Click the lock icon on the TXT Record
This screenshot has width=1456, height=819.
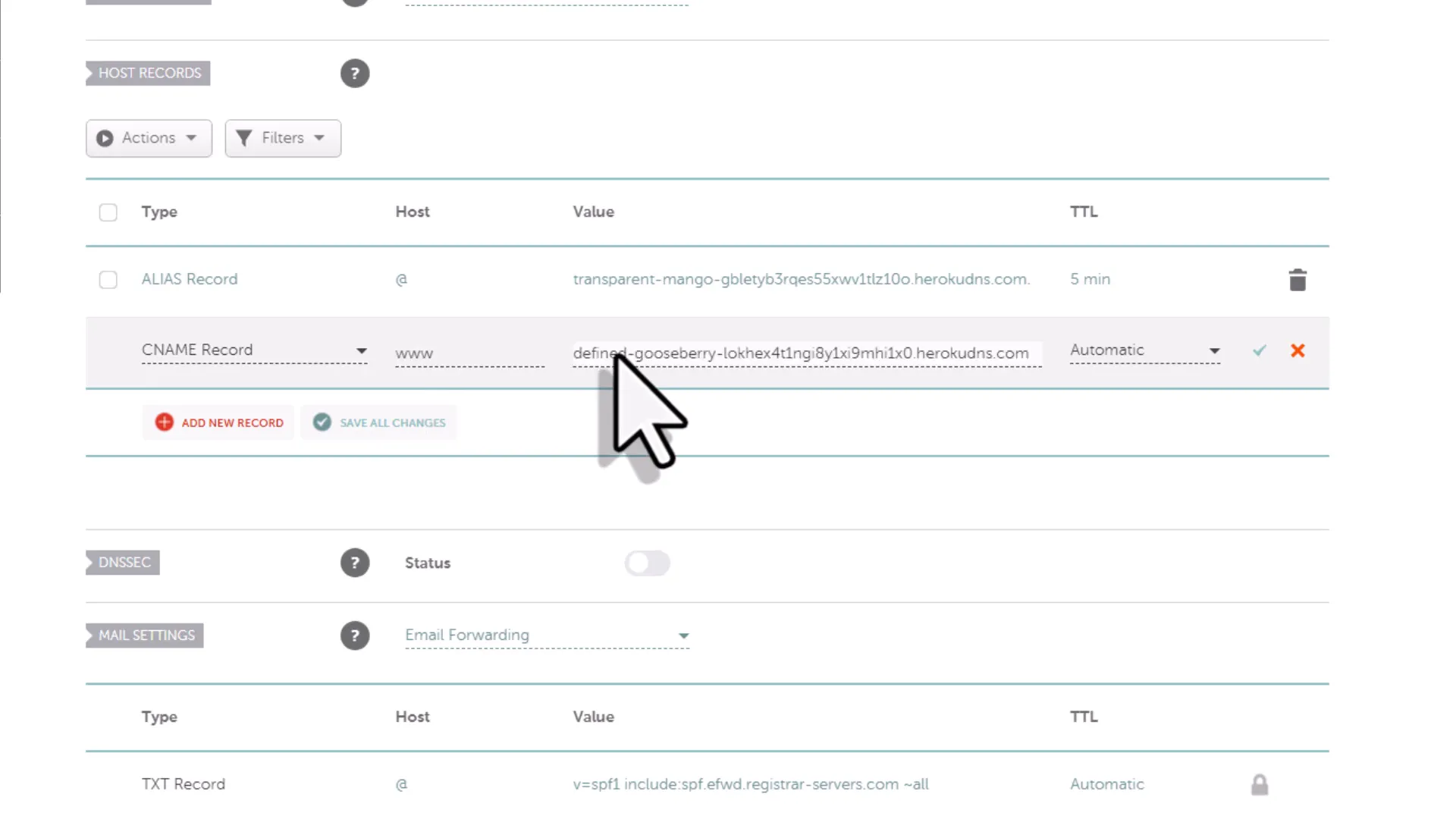[1260, 784]
